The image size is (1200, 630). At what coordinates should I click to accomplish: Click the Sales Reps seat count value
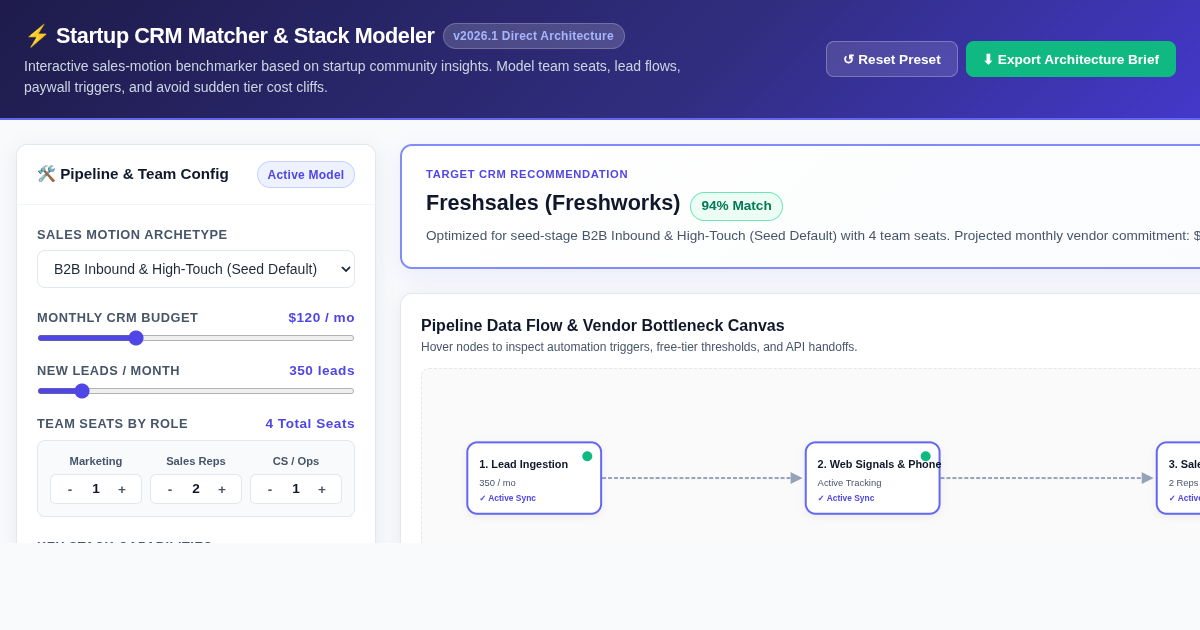[x=196, y=489]
